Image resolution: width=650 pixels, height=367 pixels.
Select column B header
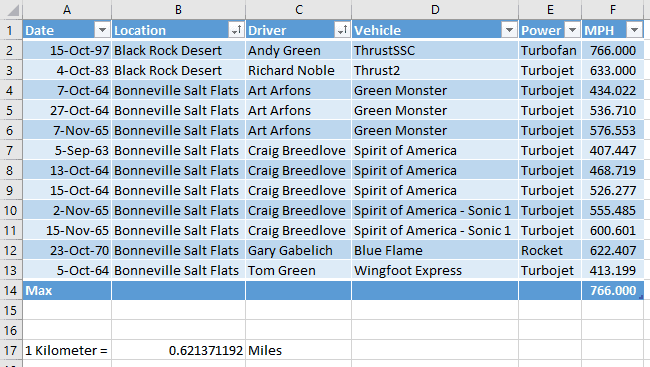[x=178, y=10]
